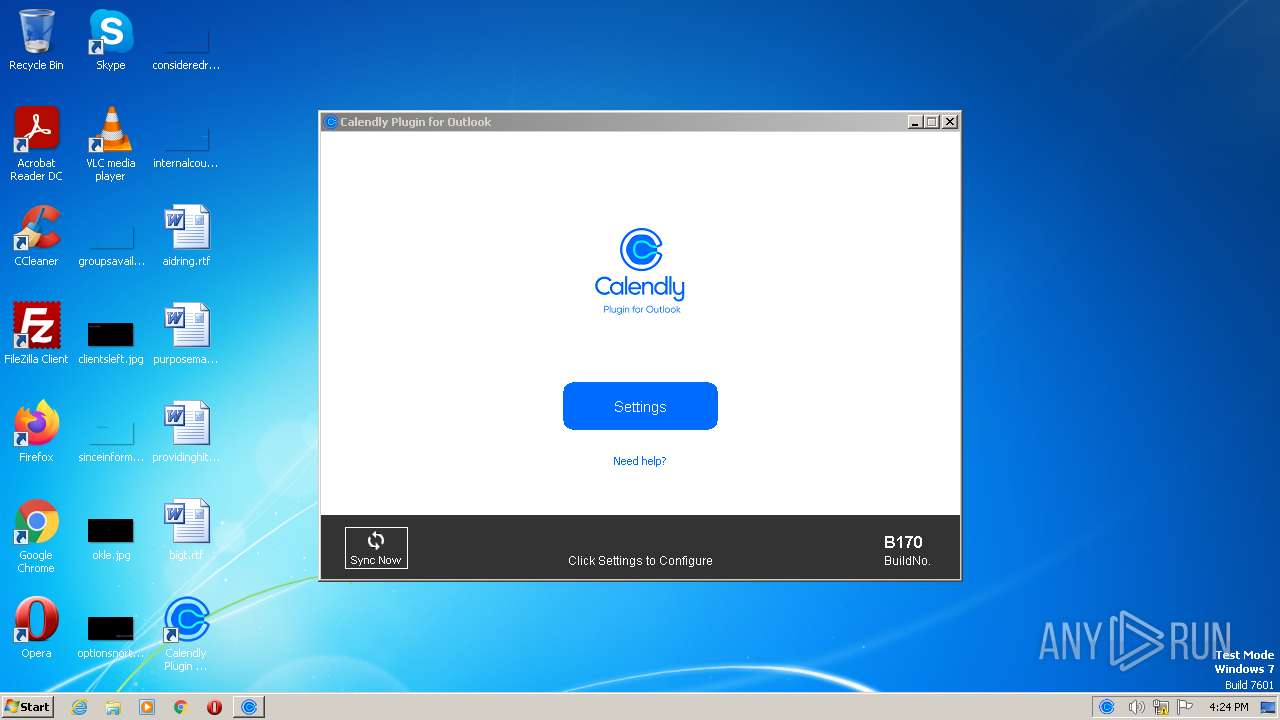
Task: Click the Calendly system tray icon
Action: click(1107, 707)
